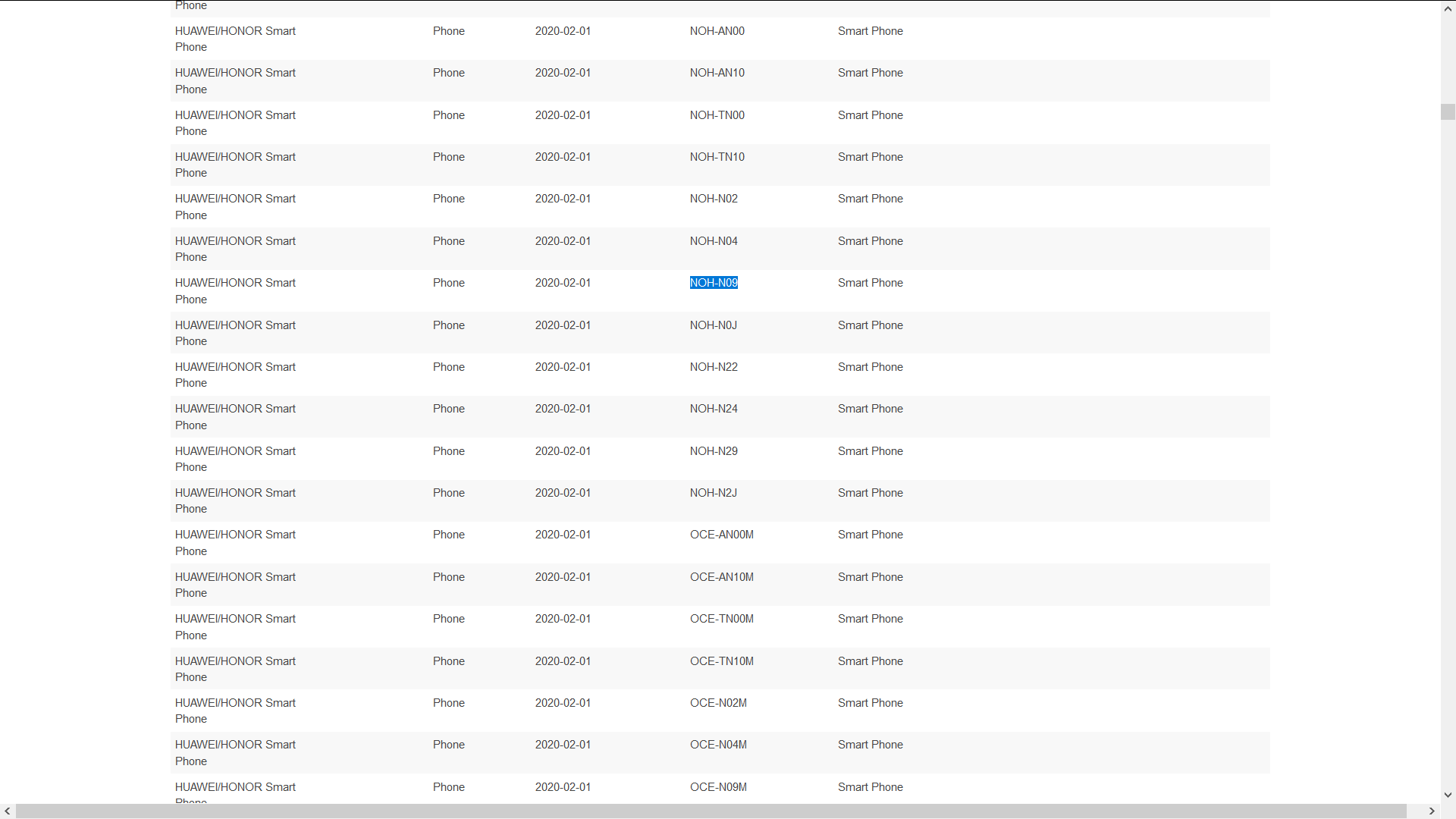Click Smart Phone type in OCE-TN10M row
The image size is (1456, 819).
pos(871,661)
